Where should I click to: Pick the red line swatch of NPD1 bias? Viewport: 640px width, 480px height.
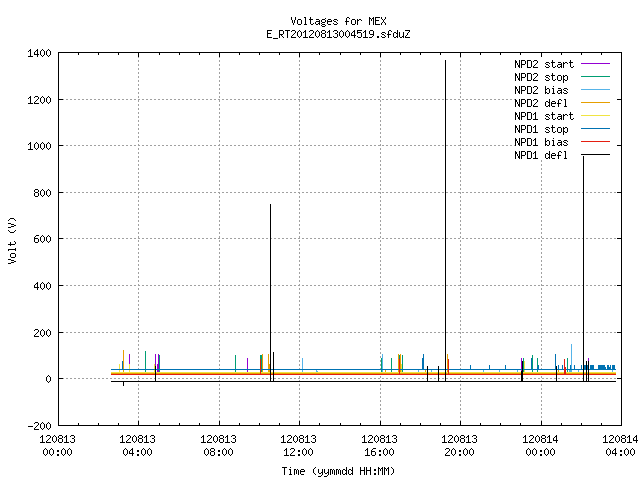coord(596,142)
